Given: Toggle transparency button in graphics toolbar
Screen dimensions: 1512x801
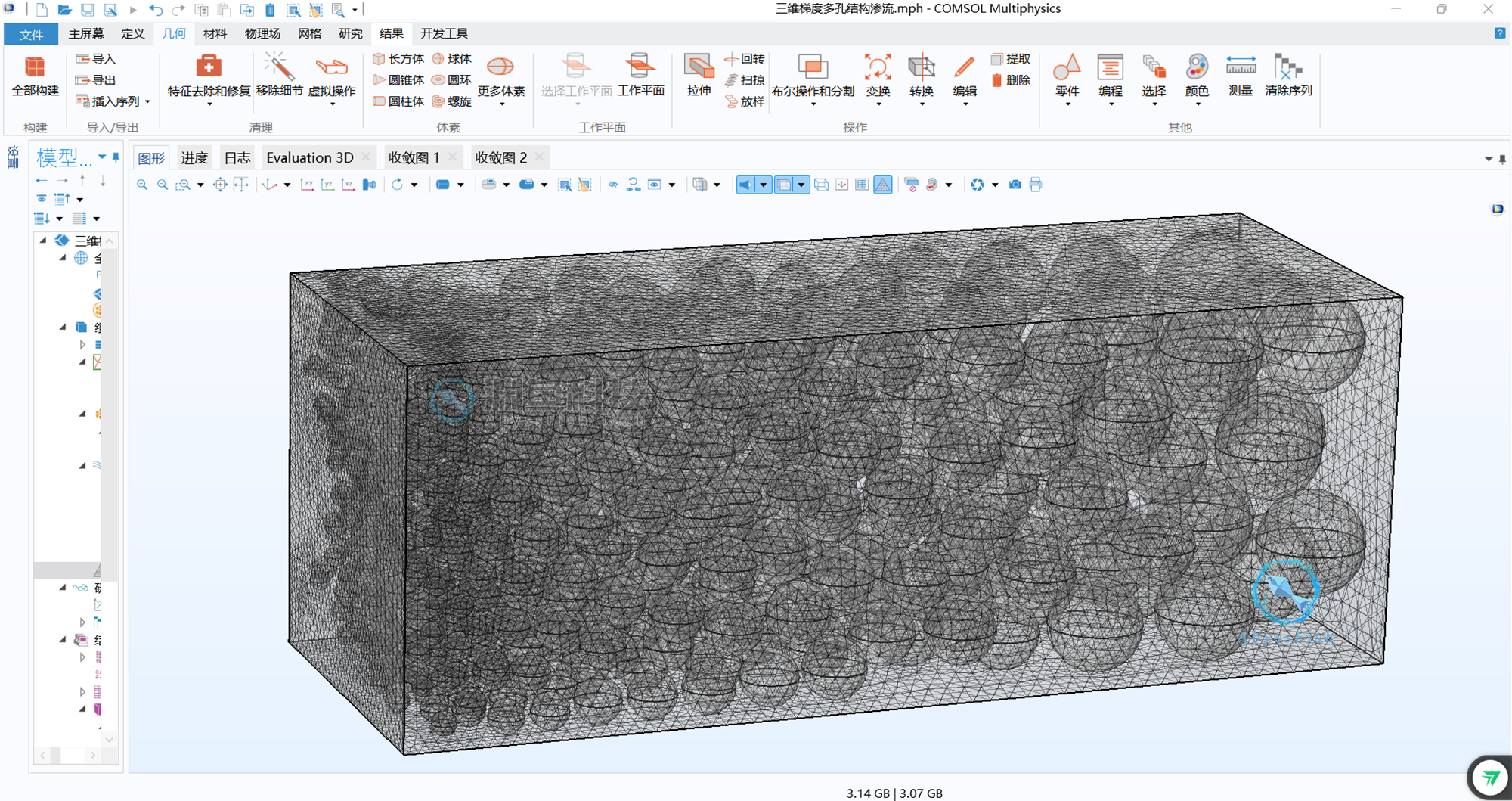Looking at the screenshot, I should coord(784,185).
